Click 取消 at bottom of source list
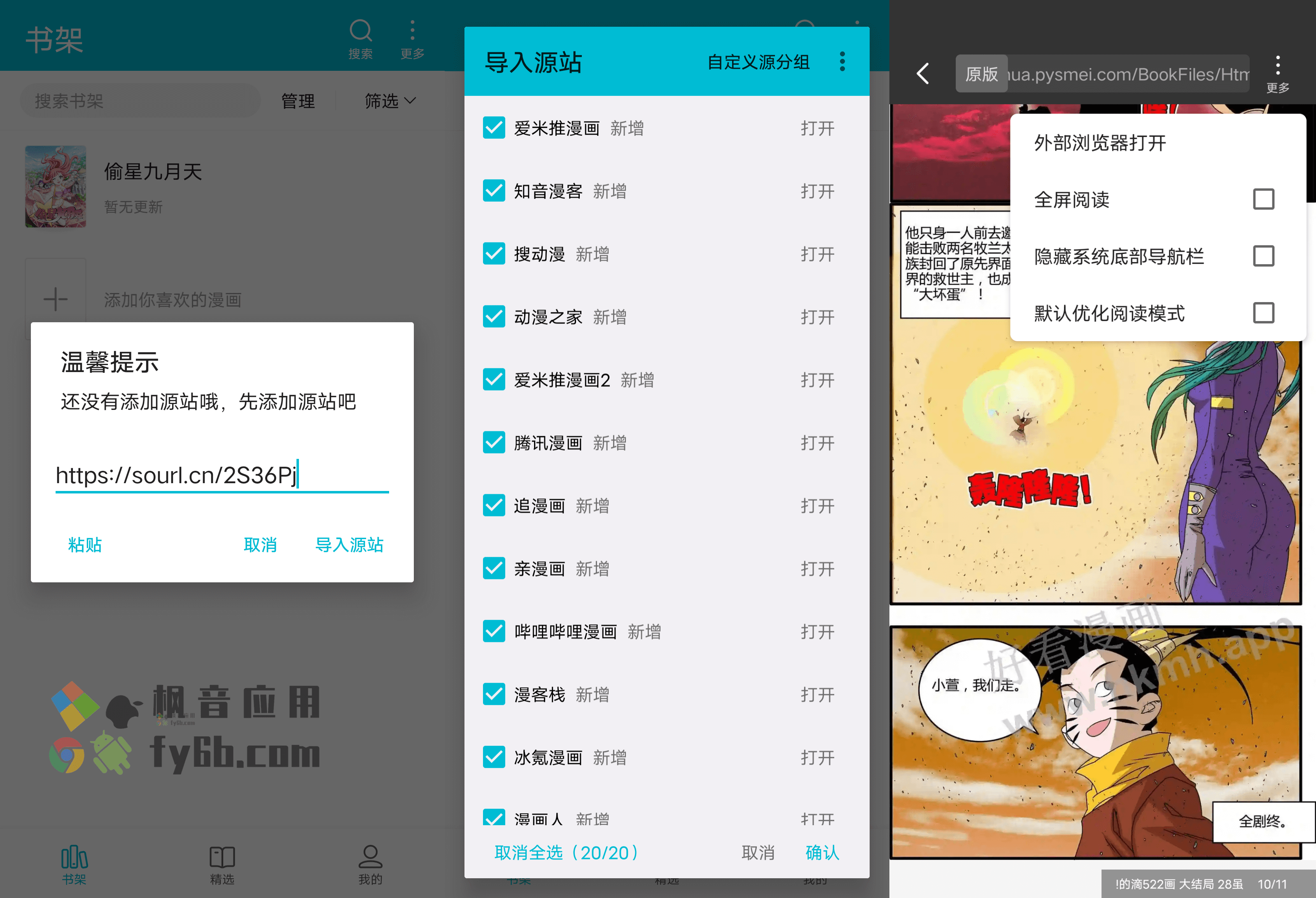Screen dimensions: 1316x898 pos(758,853)
